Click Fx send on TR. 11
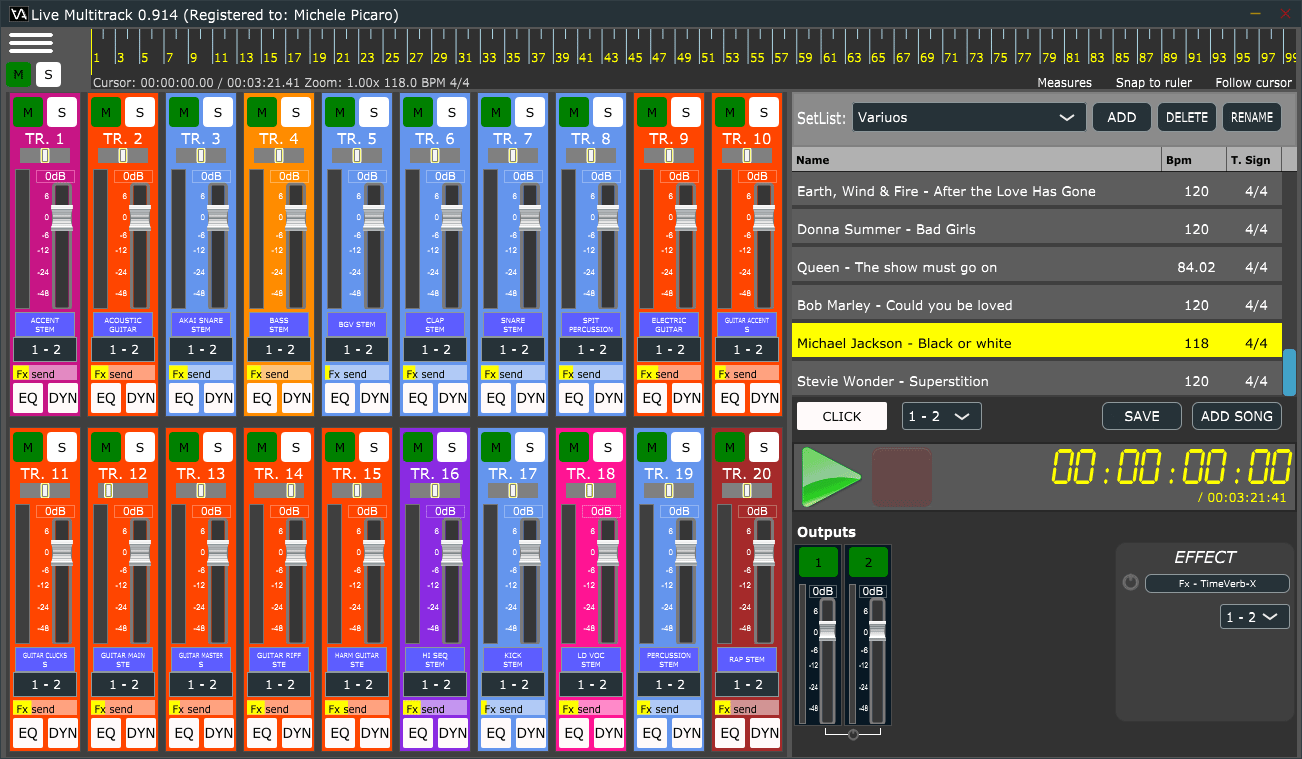 45,709
